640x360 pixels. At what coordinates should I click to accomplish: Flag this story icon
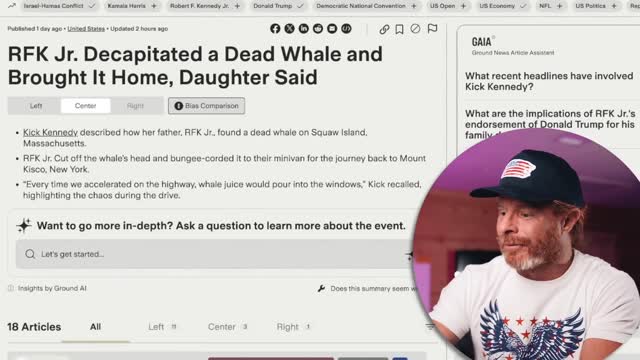pyautogui.click(x=432, y=29)
